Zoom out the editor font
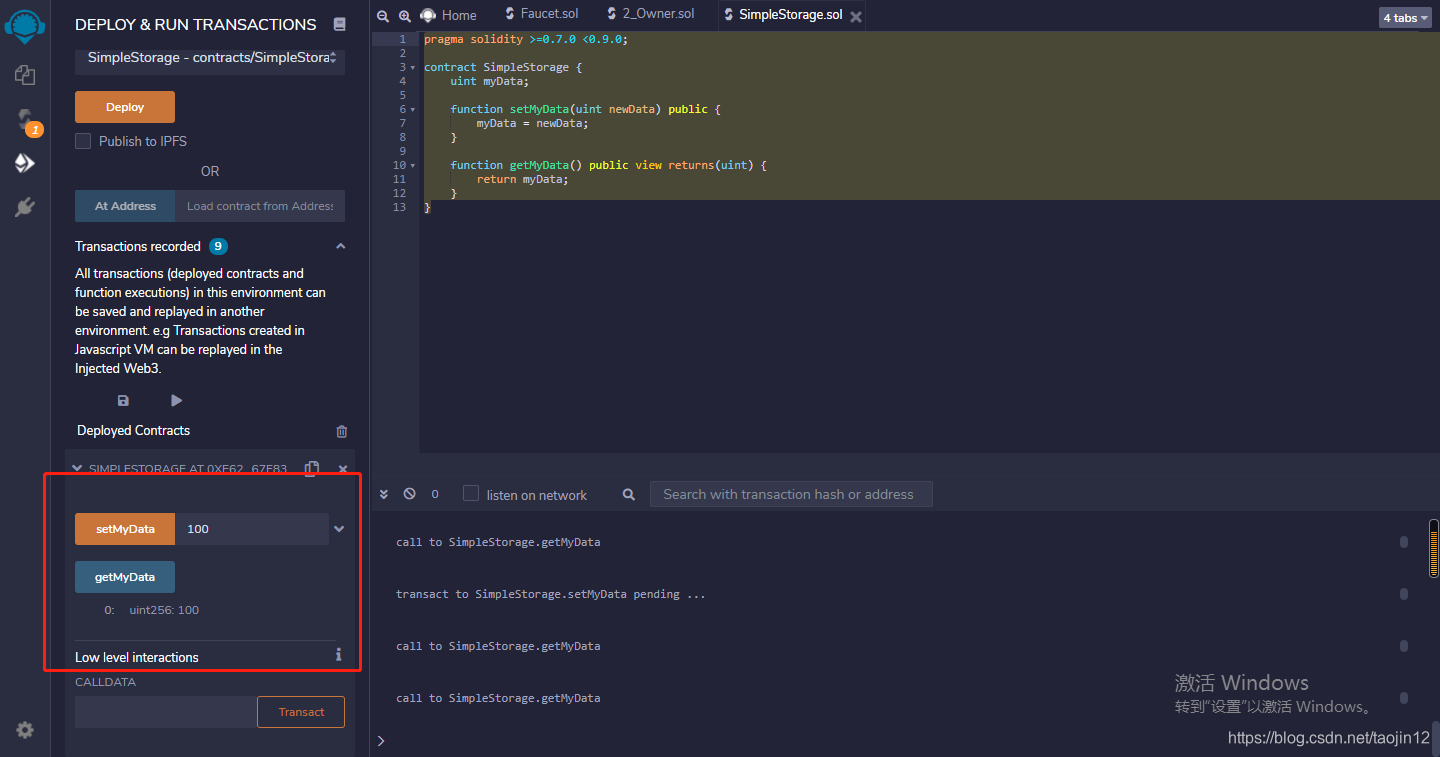 (385, 15)
